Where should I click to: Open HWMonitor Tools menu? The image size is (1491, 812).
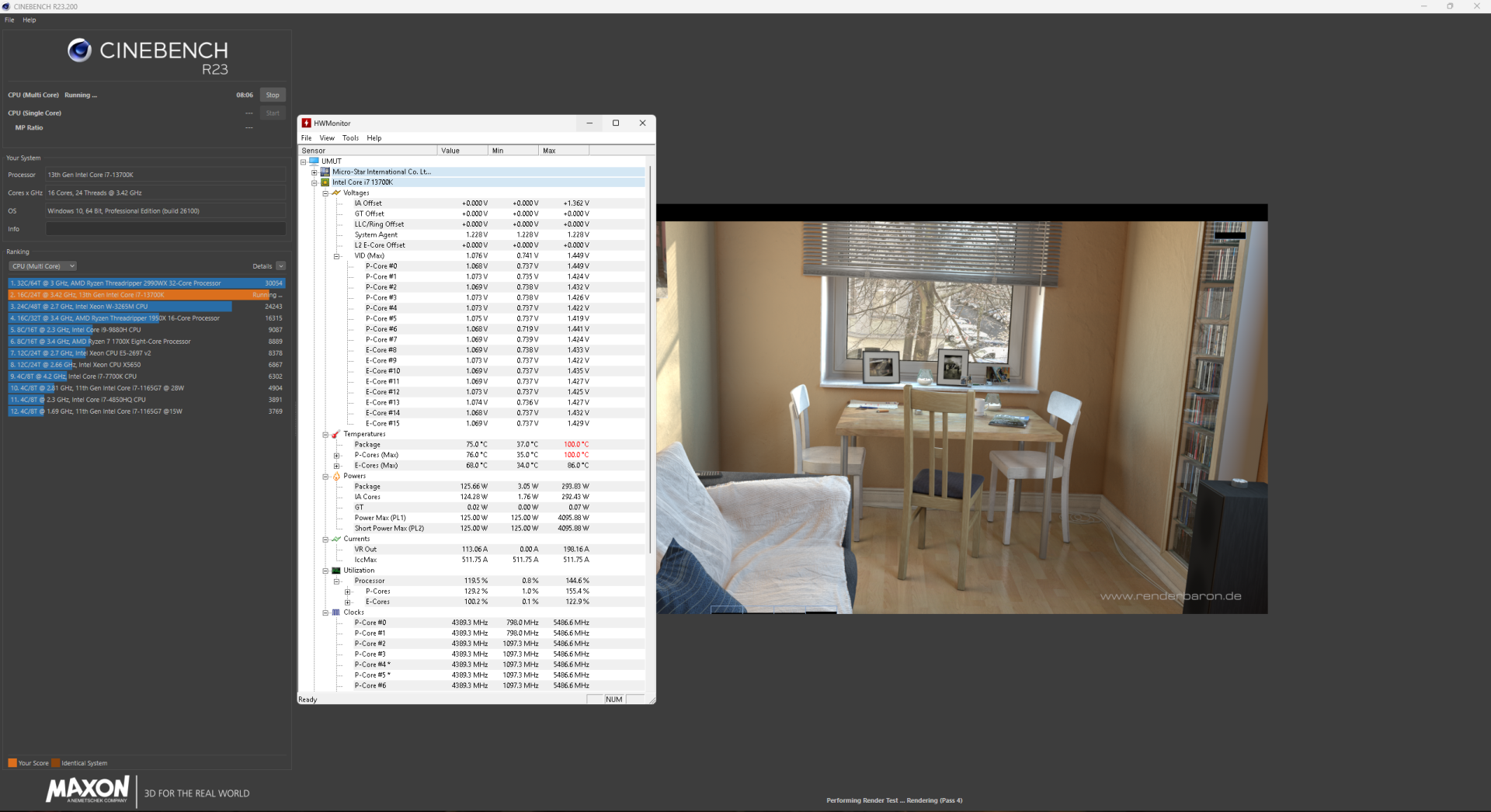[351, 138]
